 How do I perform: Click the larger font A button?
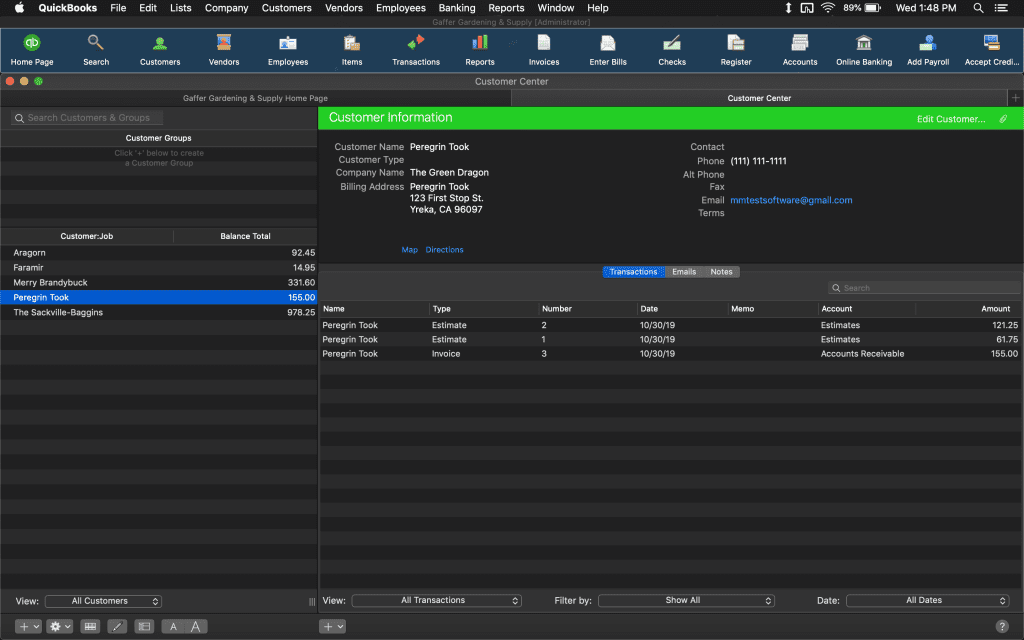point(195,626)
